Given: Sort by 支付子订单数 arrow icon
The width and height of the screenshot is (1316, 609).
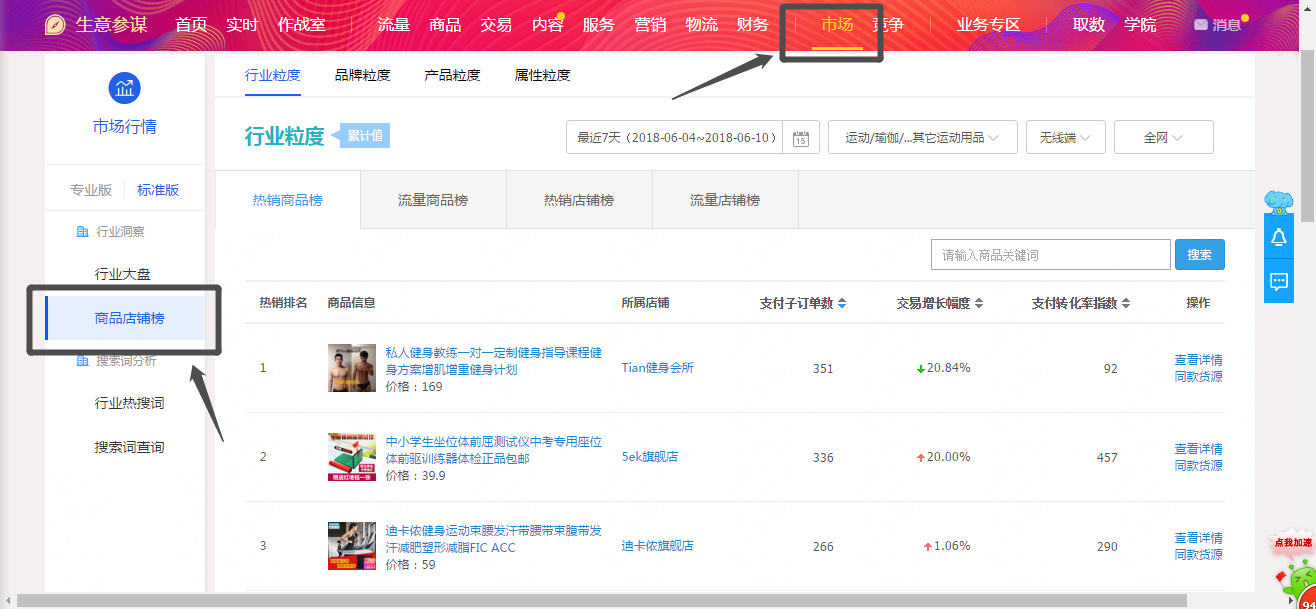Looking at the screenshot, I should pyautogui.click(x=842, y=303).
